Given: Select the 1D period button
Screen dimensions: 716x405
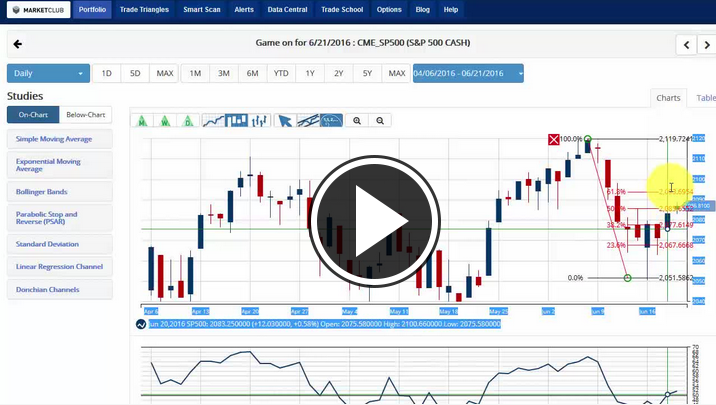Looking at the screenshot, I should coord(106,74).
